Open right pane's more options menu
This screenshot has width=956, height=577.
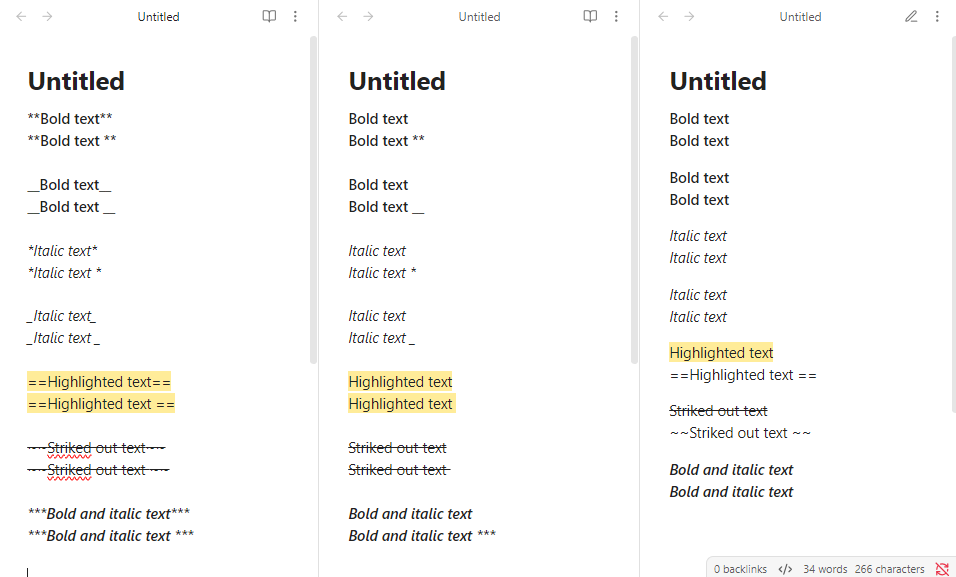(x=937, y=16)
